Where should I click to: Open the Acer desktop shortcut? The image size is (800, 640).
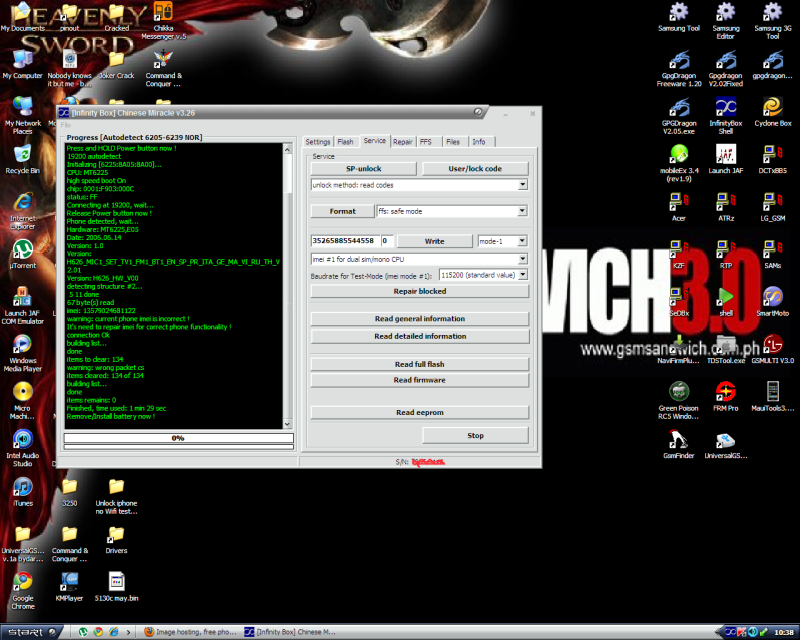(x=679, y=206)
